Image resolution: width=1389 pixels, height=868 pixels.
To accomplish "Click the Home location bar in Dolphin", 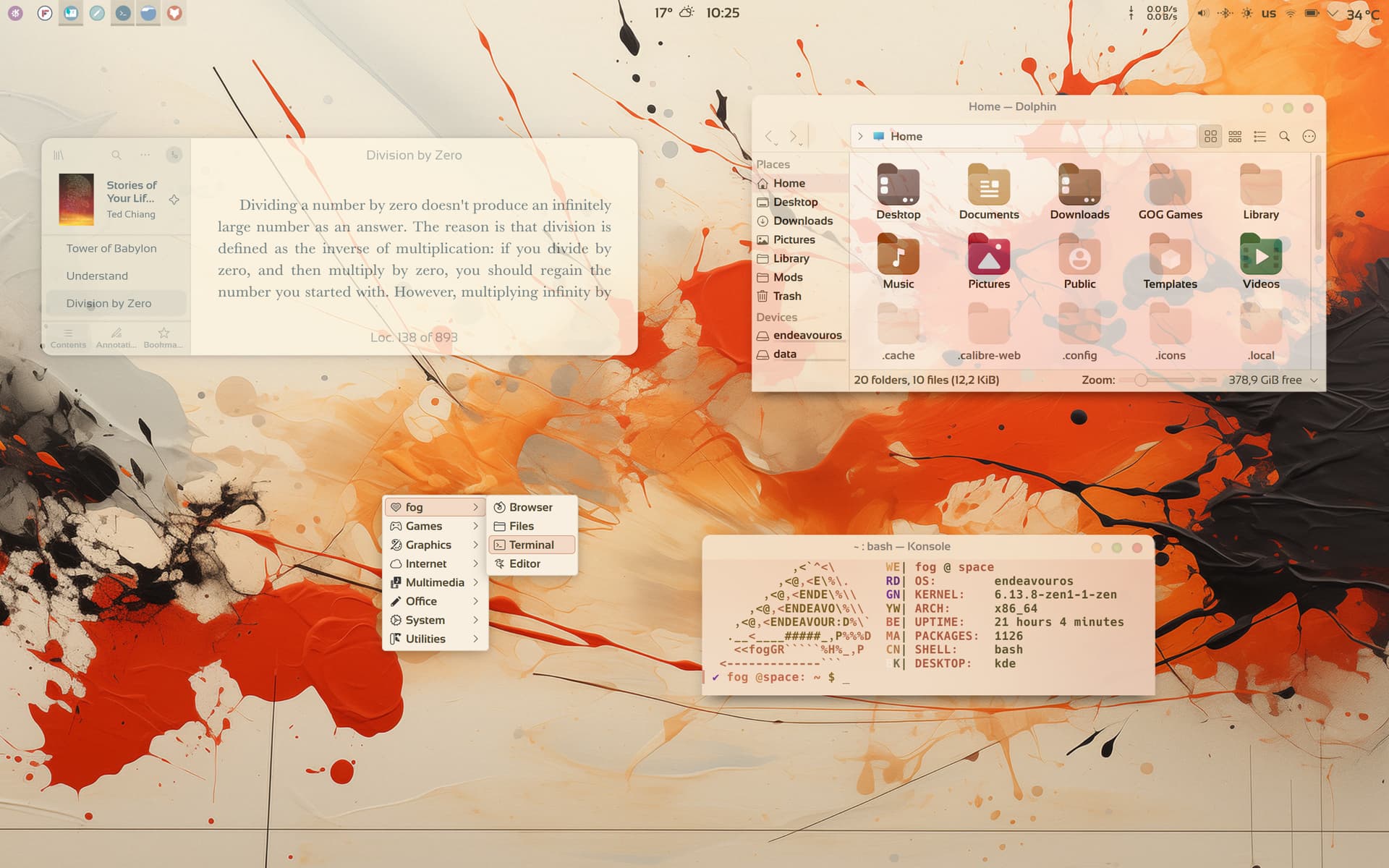I will pos(1023,136).
